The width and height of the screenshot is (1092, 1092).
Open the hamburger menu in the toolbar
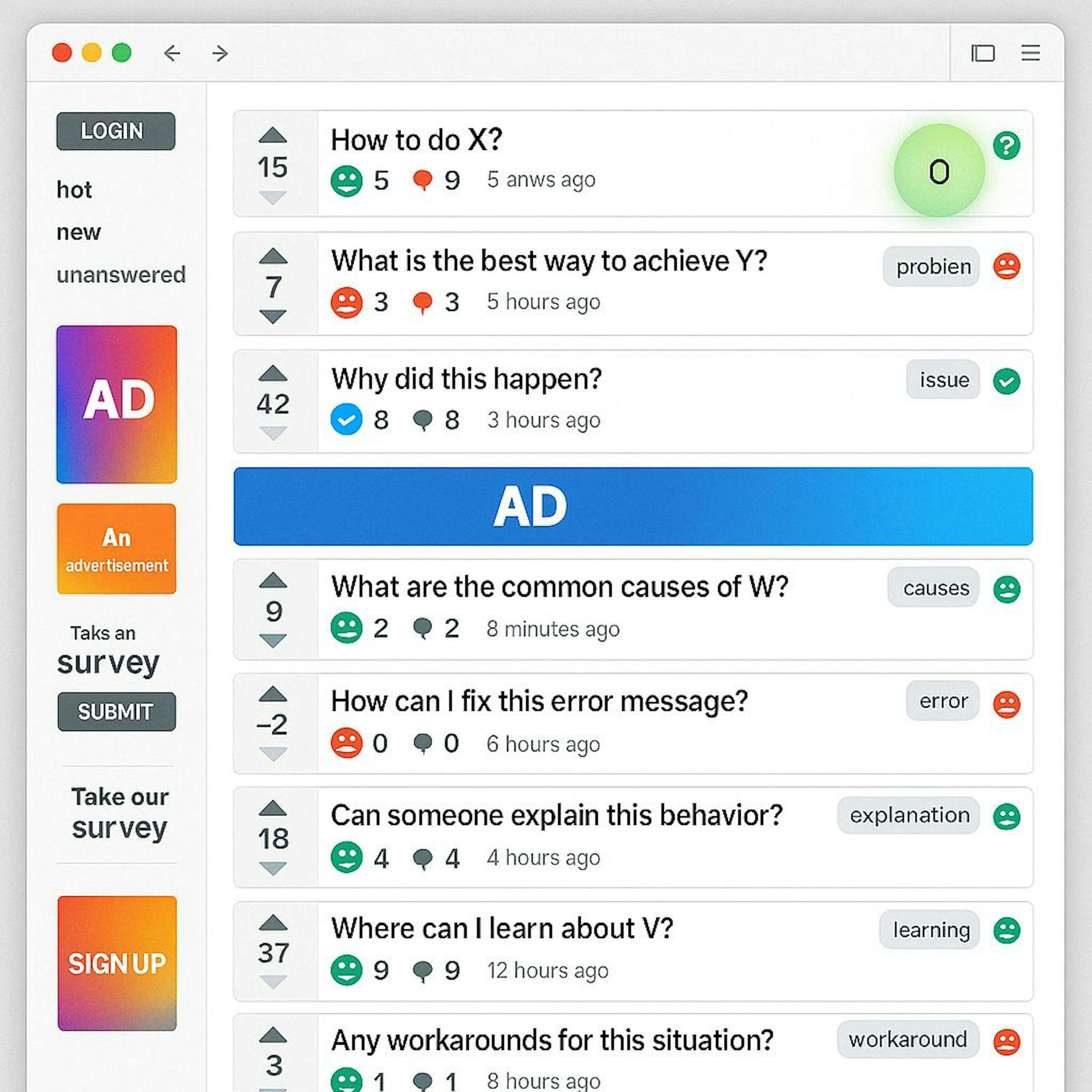pos(1030,53)
